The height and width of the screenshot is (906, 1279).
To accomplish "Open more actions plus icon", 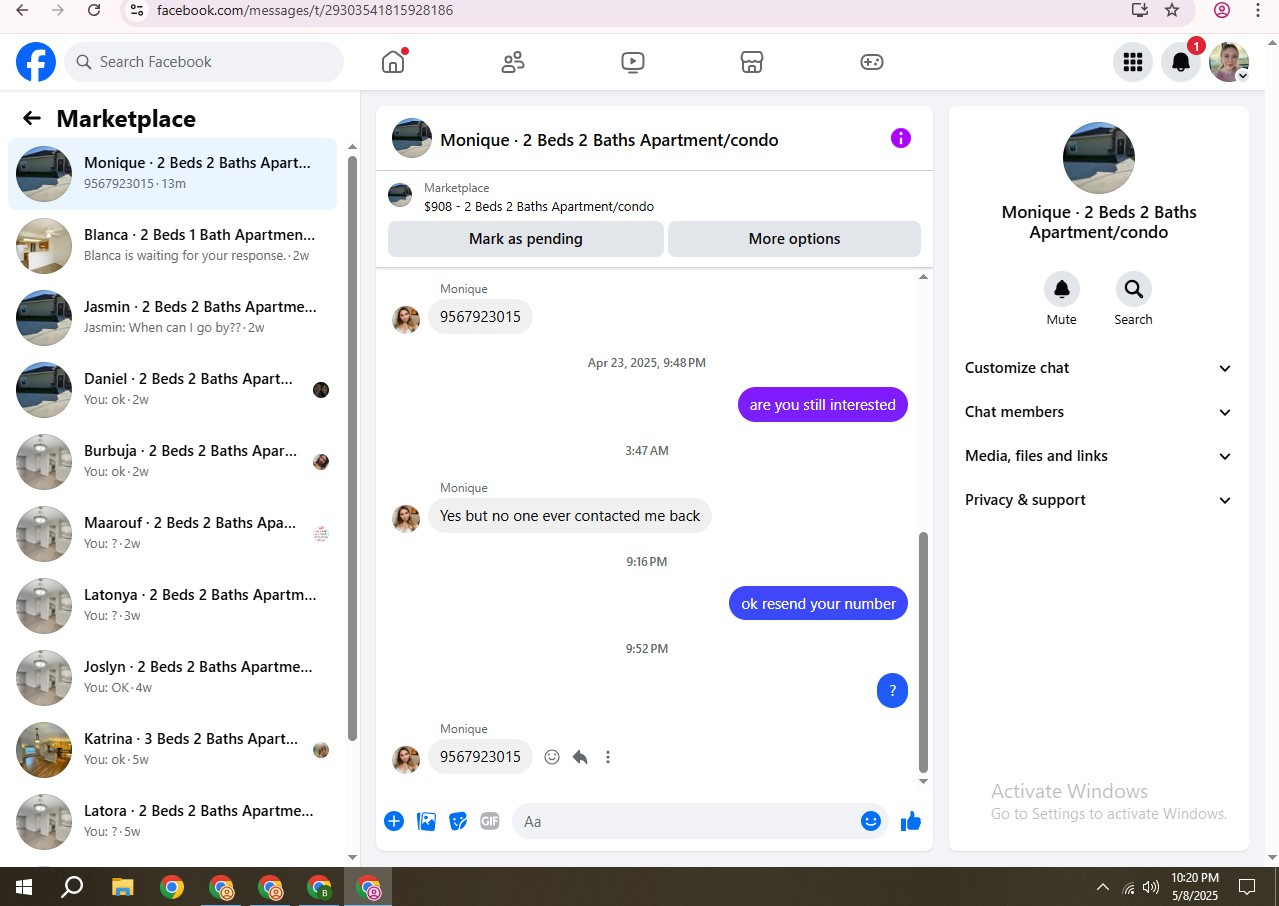I will [x=394, y=821].
